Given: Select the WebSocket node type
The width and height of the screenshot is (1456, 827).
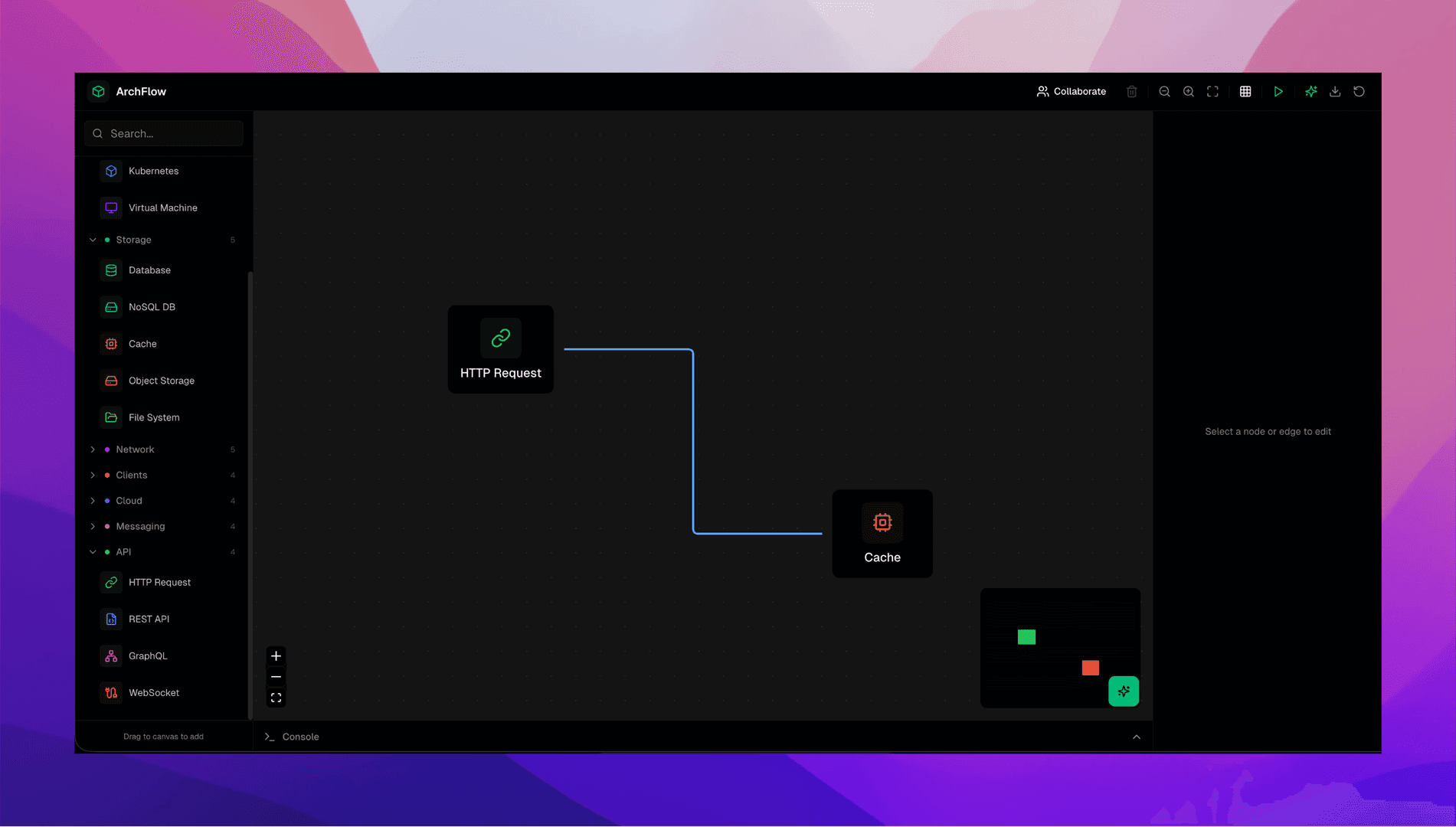Looking at the screenshot, I should pyautogui.click(x=153, y=692).
